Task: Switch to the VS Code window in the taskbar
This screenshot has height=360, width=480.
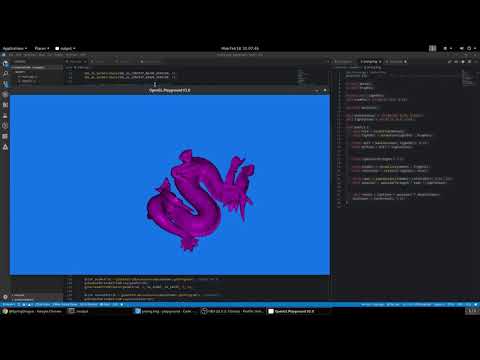Action: [165, 311]
